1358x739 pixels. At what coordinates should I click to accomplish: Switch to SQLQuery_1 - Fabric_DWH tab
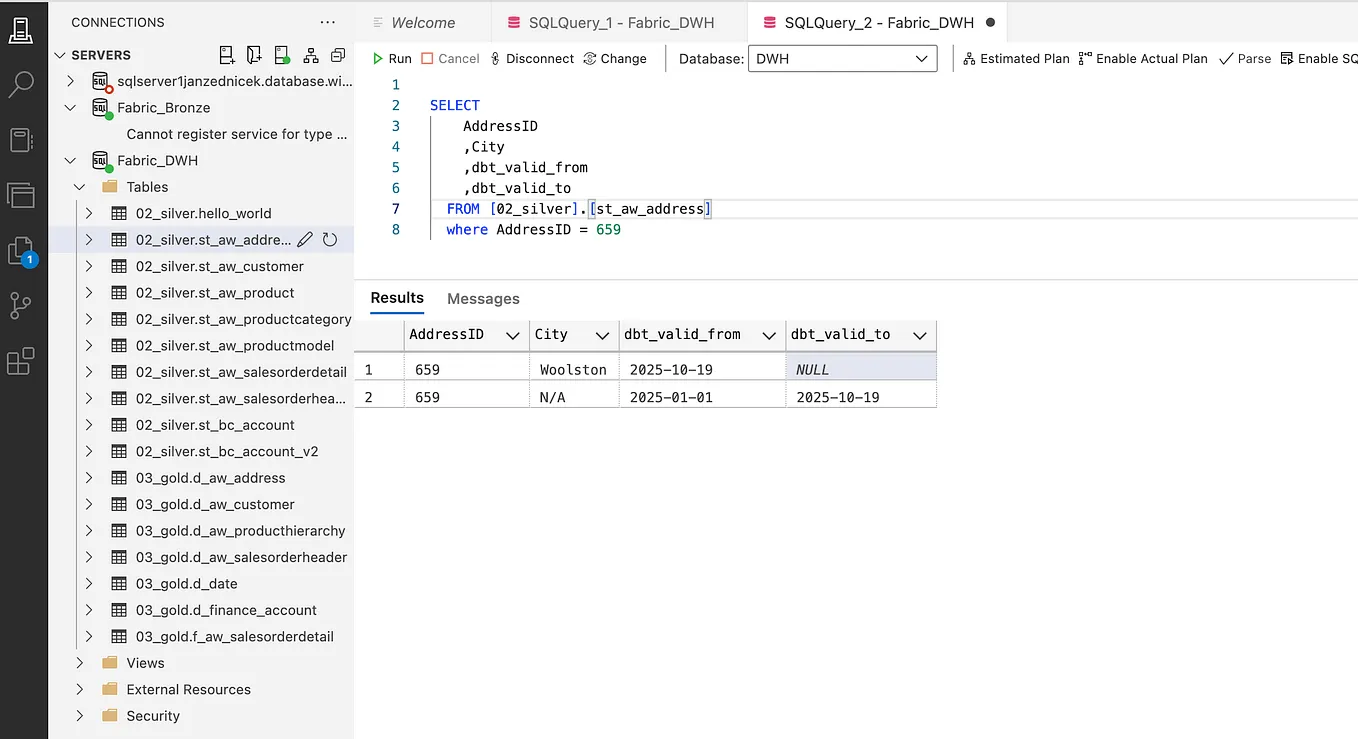tap(620, 22)
